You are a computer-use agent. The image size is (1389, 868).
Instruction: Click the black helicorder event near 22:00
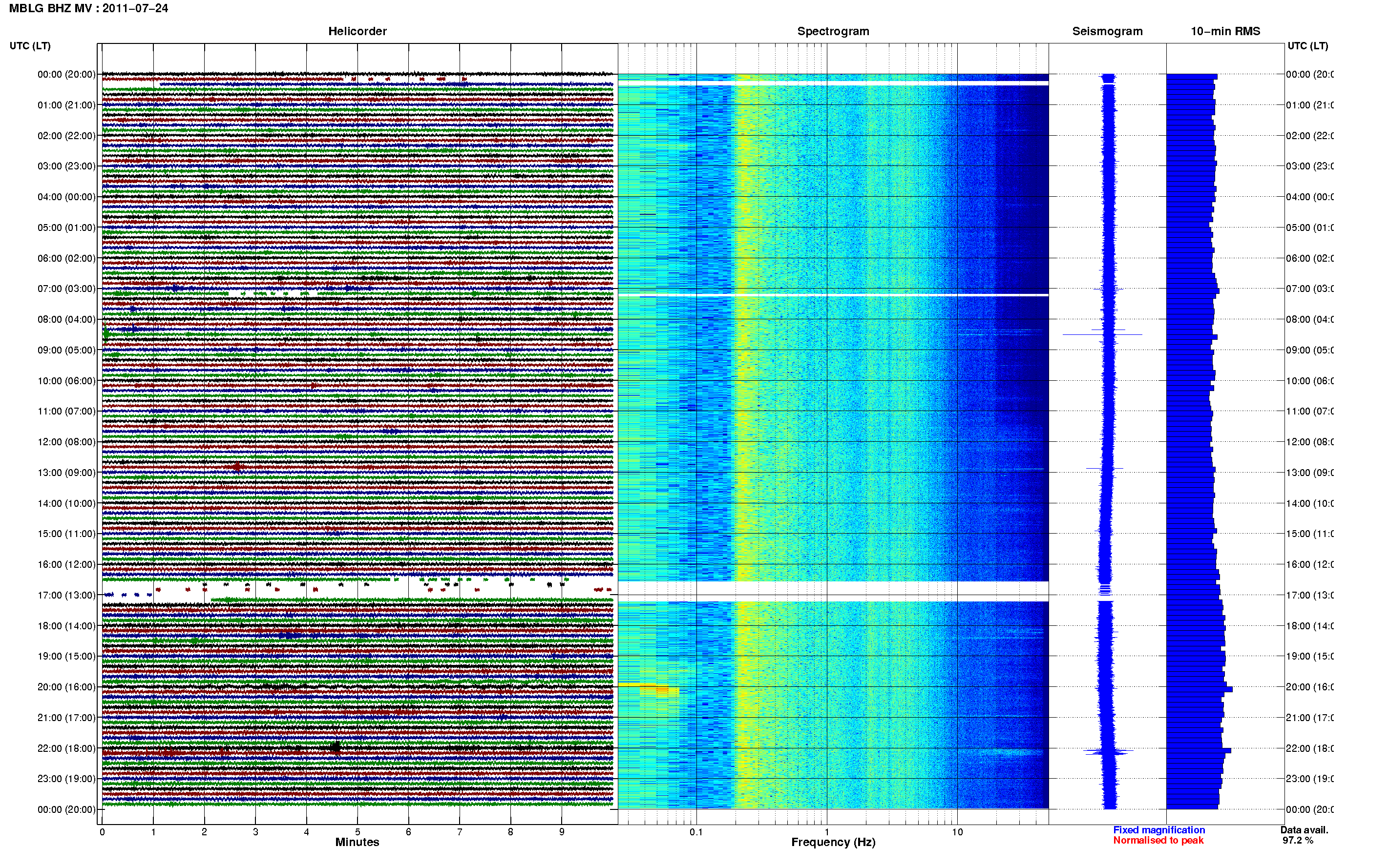point(336,746)
